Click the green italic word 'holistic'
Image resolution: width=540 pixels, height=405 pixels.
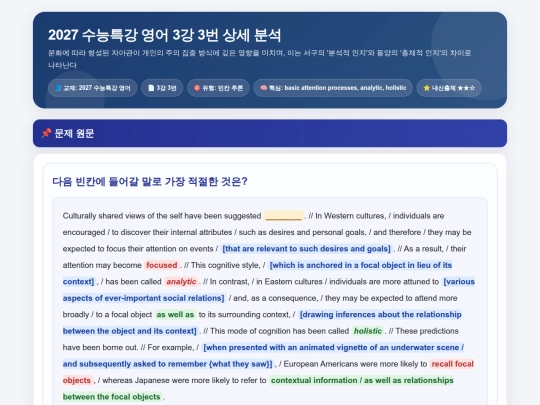click(368, 331)
